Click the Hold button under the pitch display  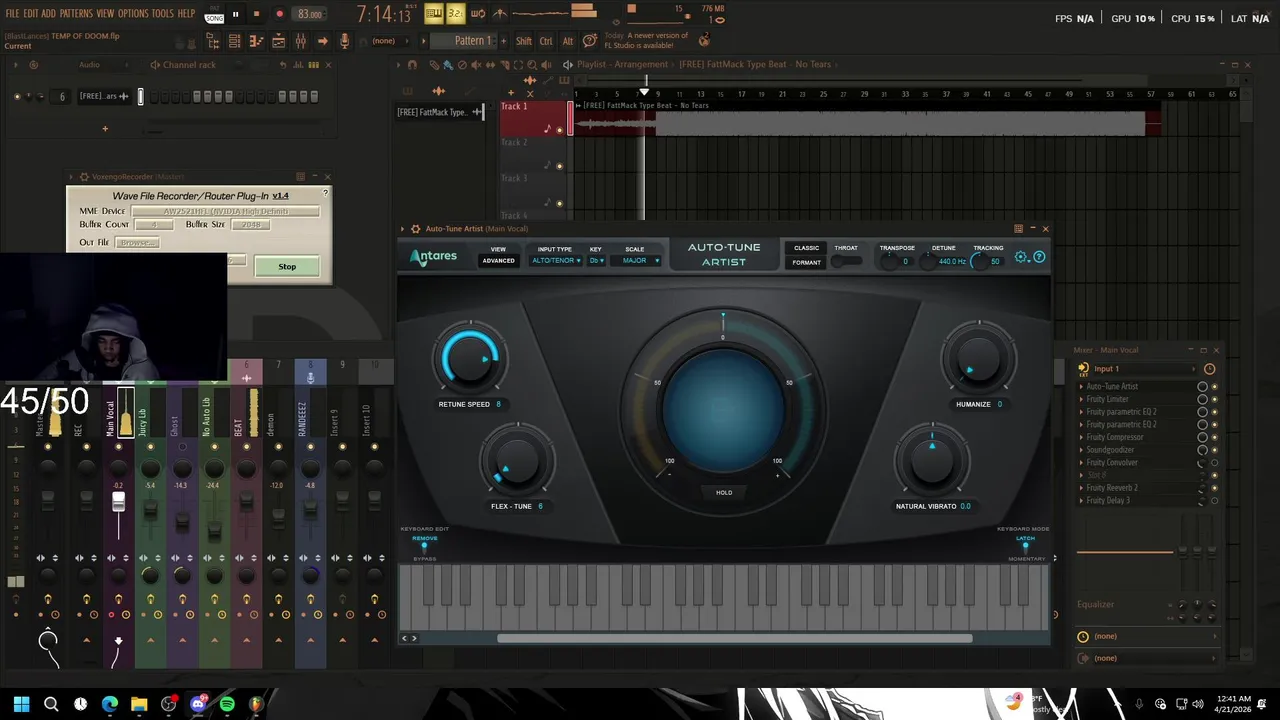[x=724, y=492]
